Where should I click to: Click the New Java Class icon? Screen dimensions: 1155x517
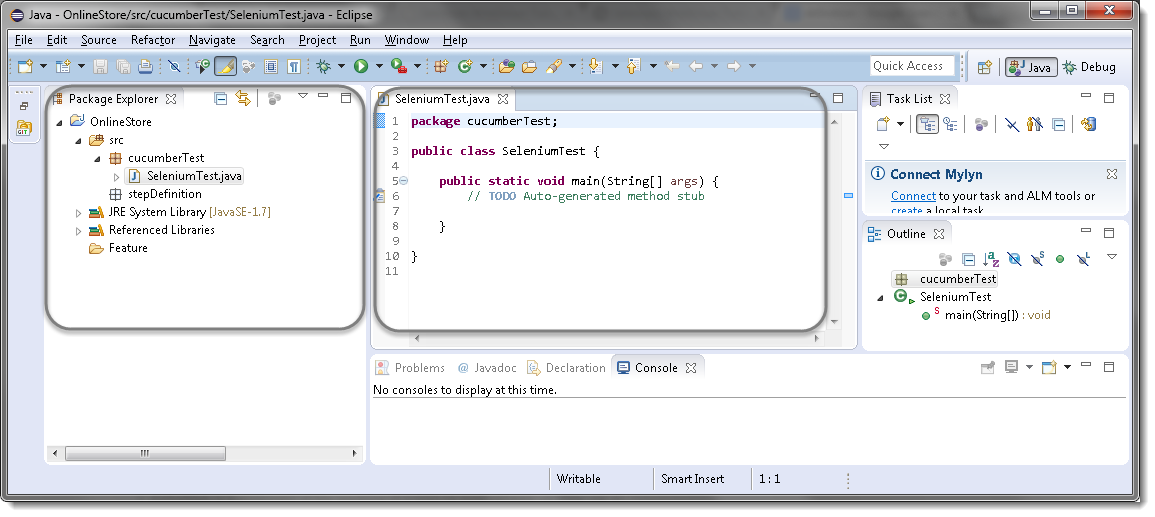[x=465, y=66]
